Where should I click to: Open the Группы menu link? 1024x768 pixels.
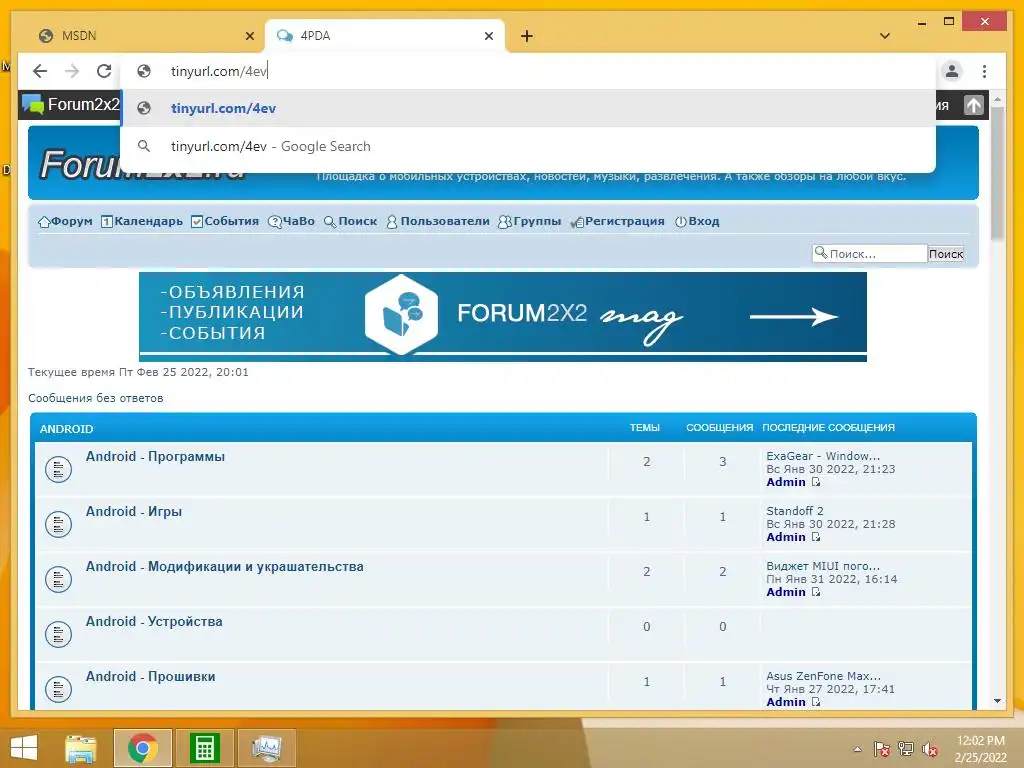point(530,221)
